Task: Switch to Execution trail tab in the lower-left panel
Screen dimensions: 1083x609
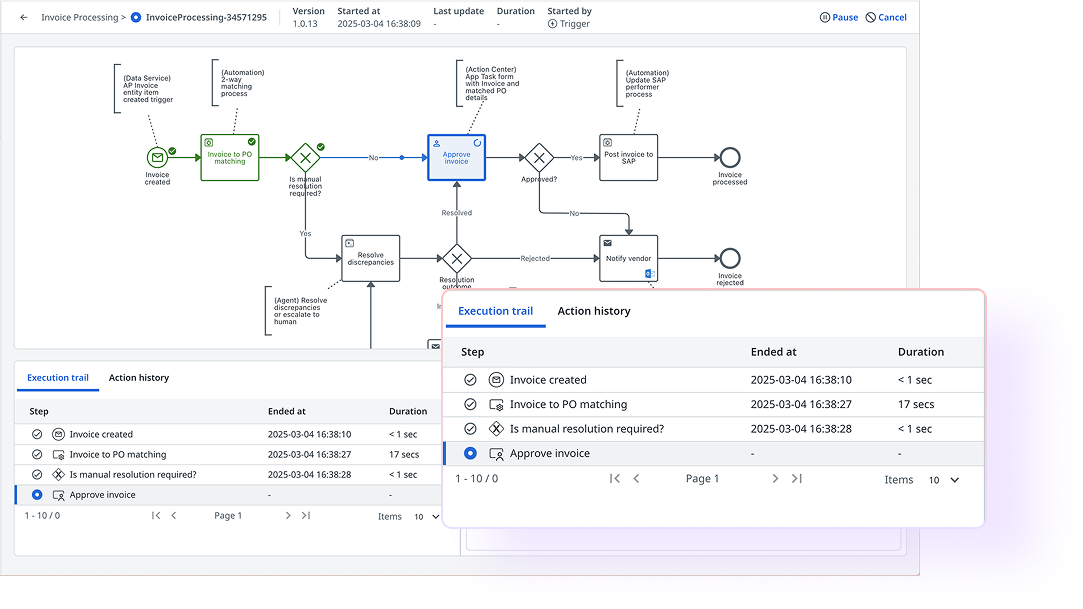Action: 58,378
